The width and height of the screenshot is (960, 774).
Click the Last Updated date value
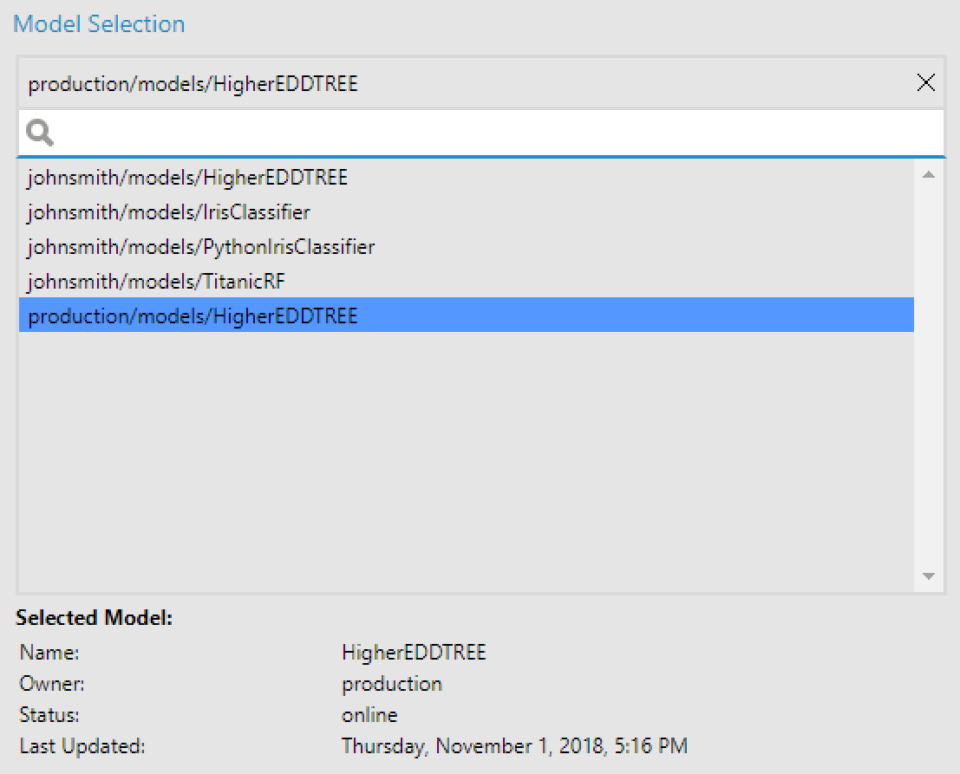515,746
